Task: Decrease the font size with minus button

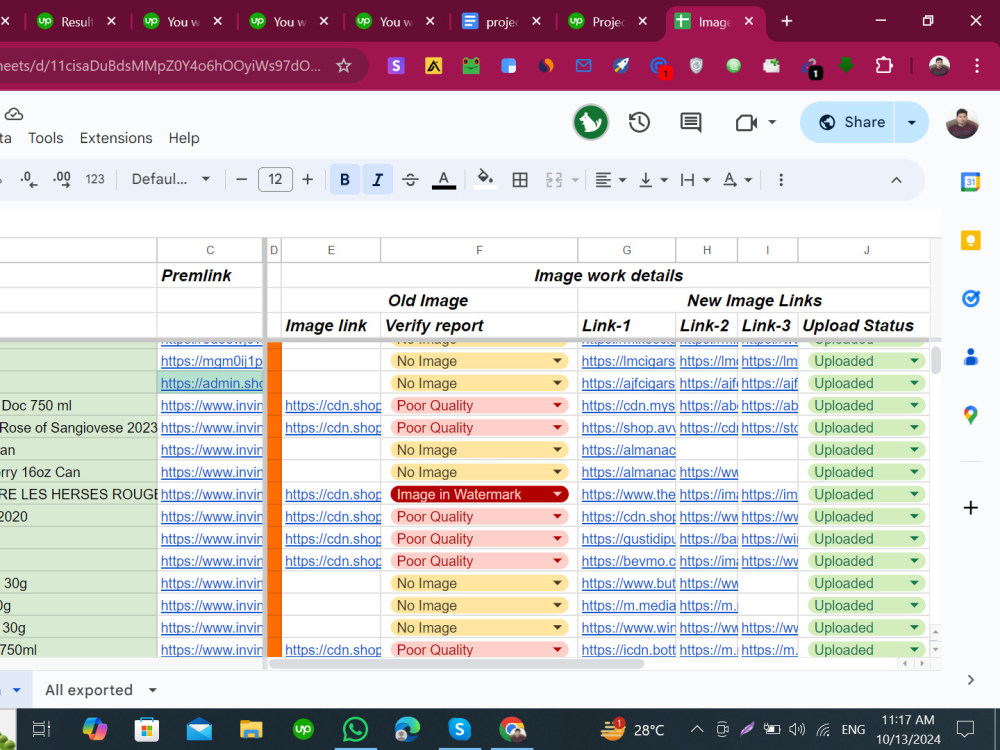Action: (241, 180)
